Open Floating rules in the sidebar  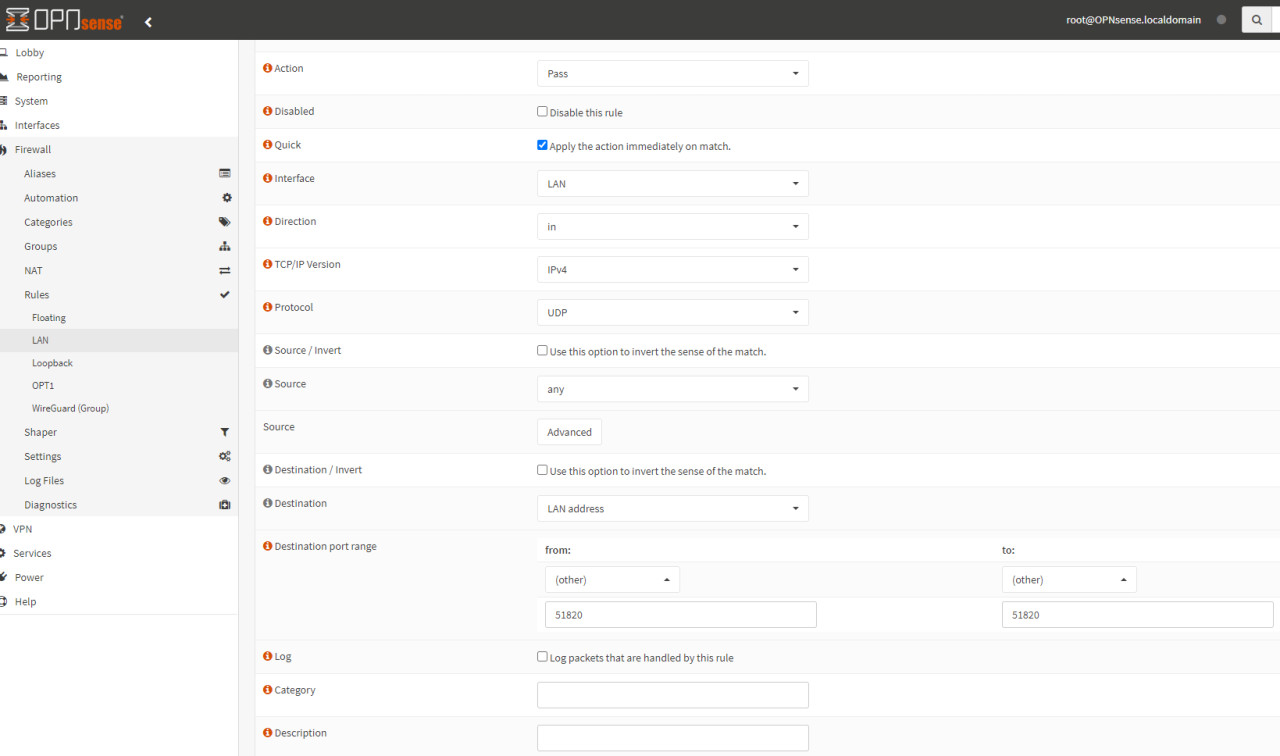49,318
